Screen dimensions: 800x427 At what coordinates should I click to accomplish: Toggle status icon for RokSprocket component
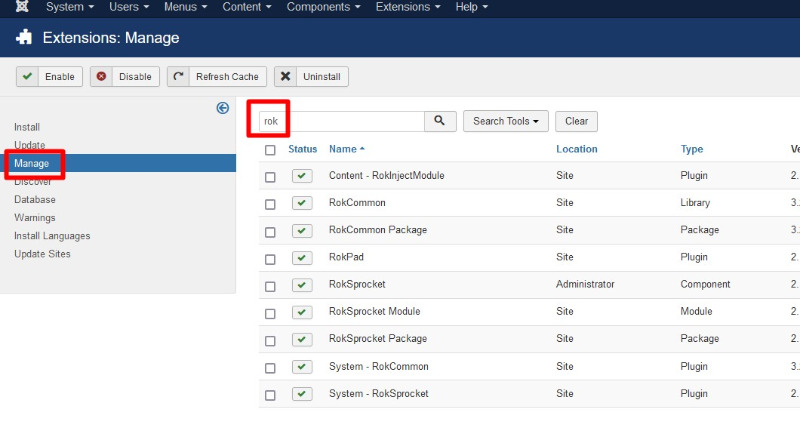point(302,285)
